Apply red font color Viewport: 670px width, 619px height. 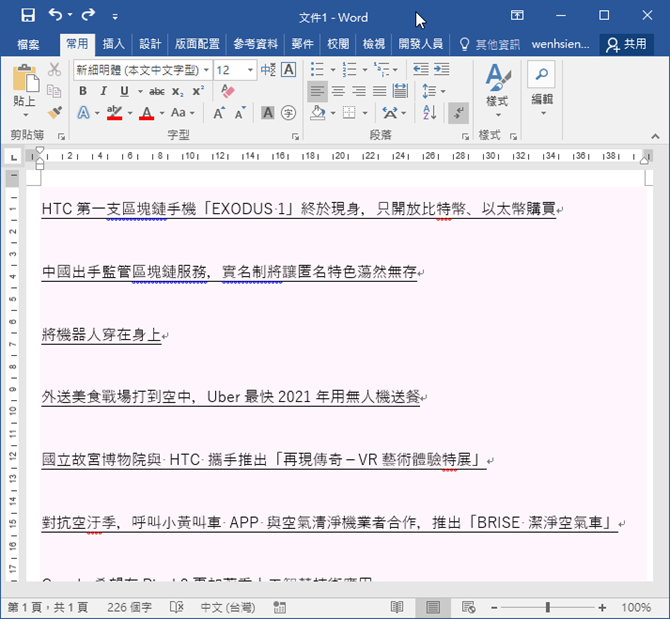147,113
